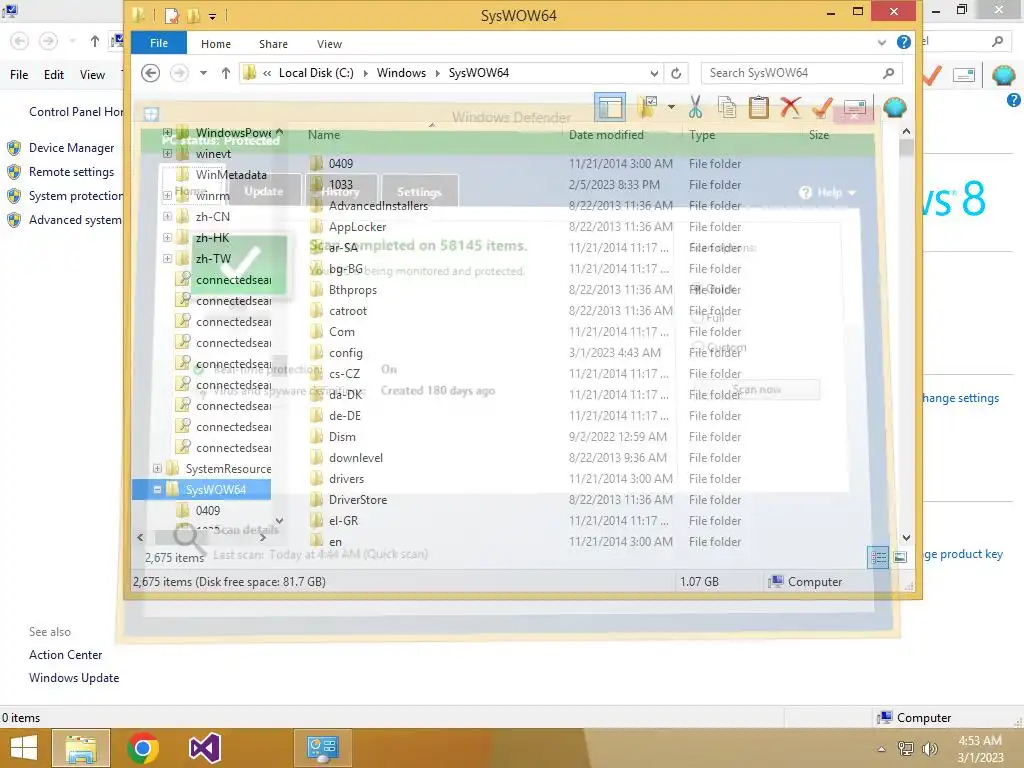Open the View ribbon tab
The image size is (1024, 768).
329,44
